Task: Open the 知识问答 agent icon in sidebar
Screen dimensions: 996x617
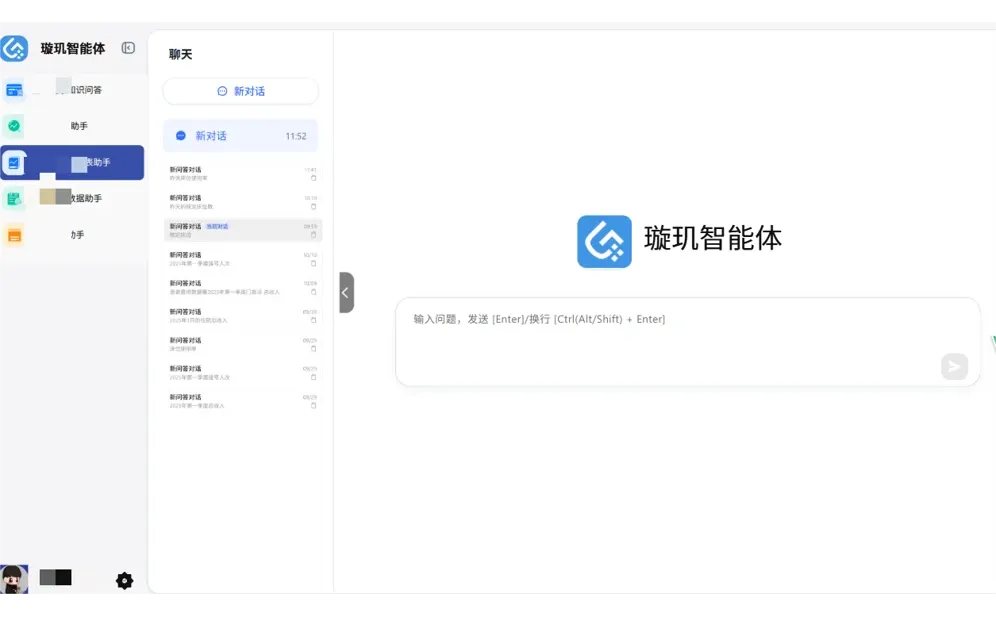Action: (14, 89)
